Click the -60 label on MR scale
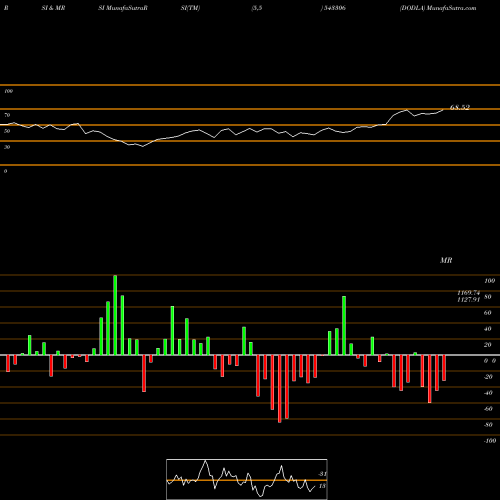The image size is (500, 500). tap(488, 409)
